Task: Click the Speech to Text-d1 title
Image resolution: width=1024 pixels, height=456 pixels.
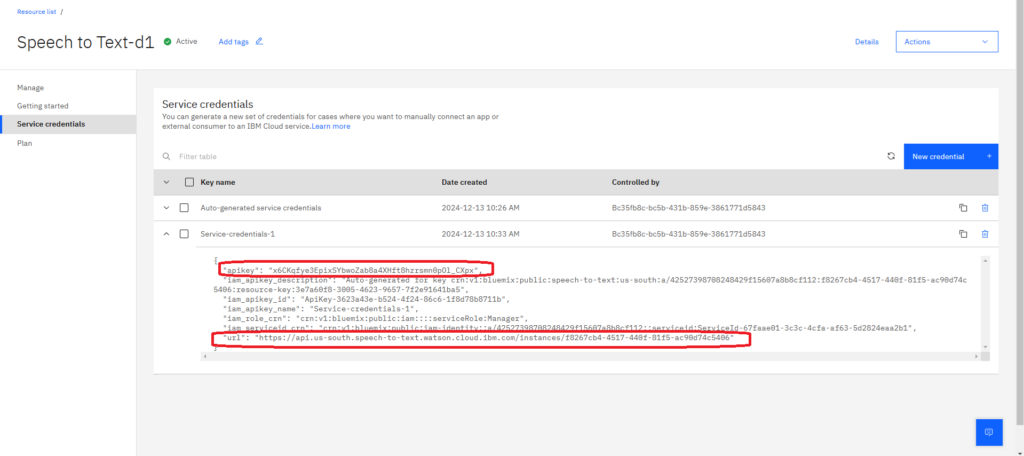Action: click(x=86, y=42)
